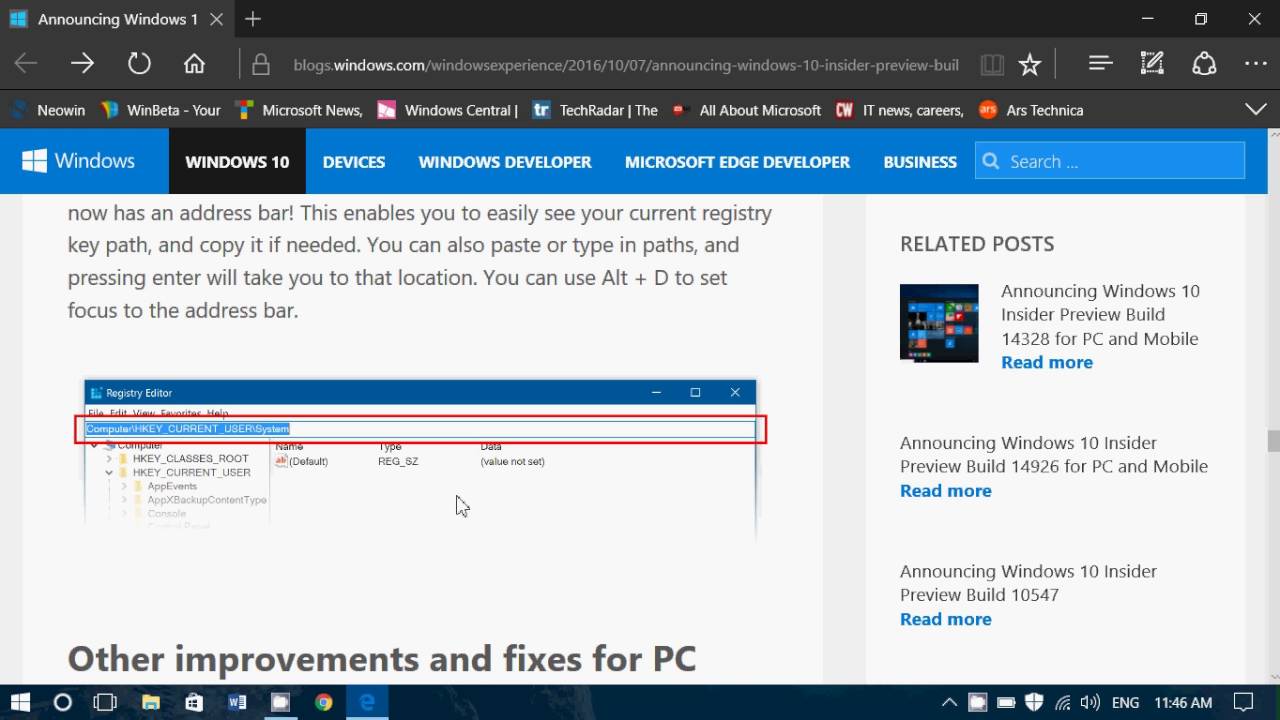Image resolution: width=1280 pixels, height=720 pixels.
Task: Expand favorites bar overflow chevron
Action: click(x=1255, y=109)
